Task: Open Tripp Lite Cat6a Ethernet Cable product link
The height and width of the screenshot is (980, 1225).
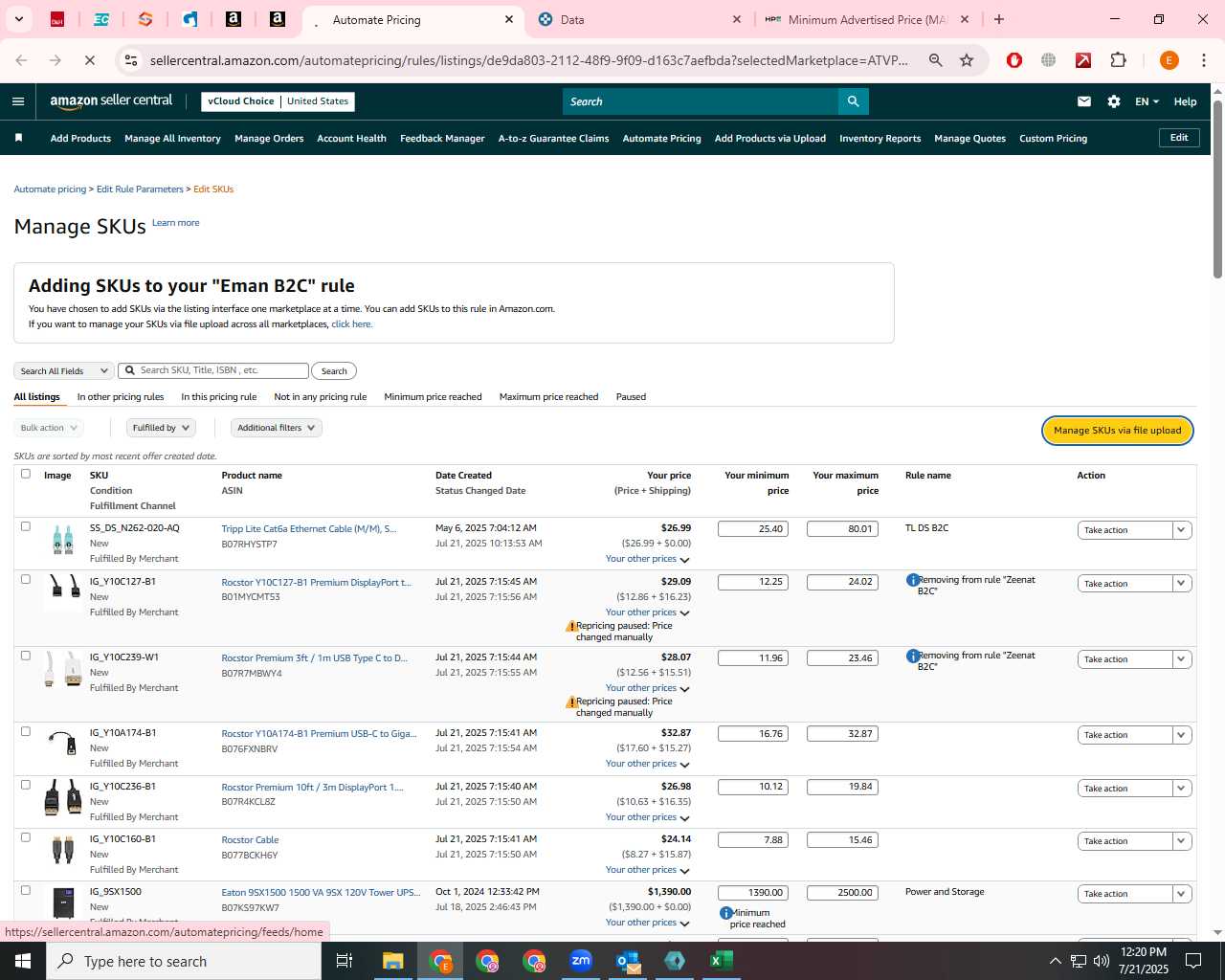Action: [308, 529]
